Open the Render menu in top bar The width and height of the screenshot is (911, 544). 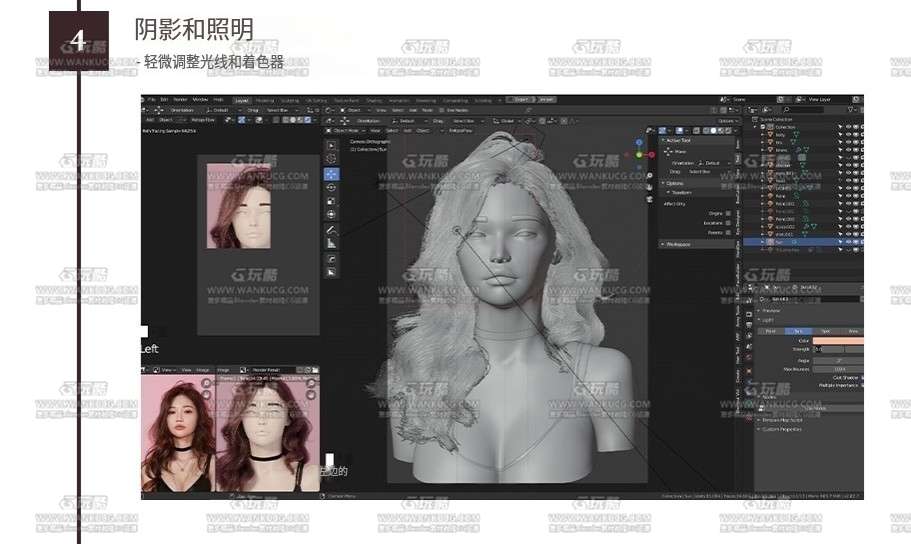tap(180, 99)
